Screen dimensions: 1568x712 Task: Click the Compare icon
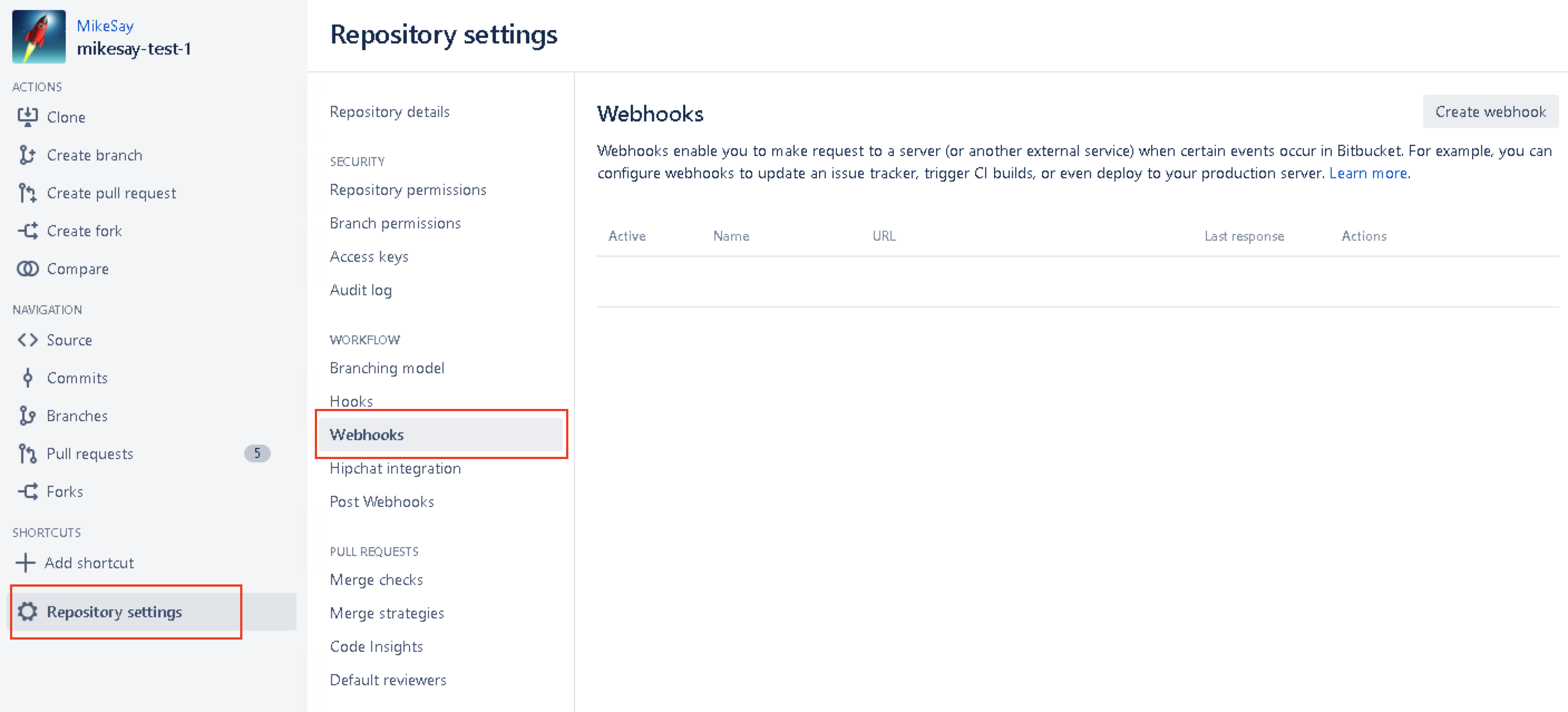click(x=27, y=269)
